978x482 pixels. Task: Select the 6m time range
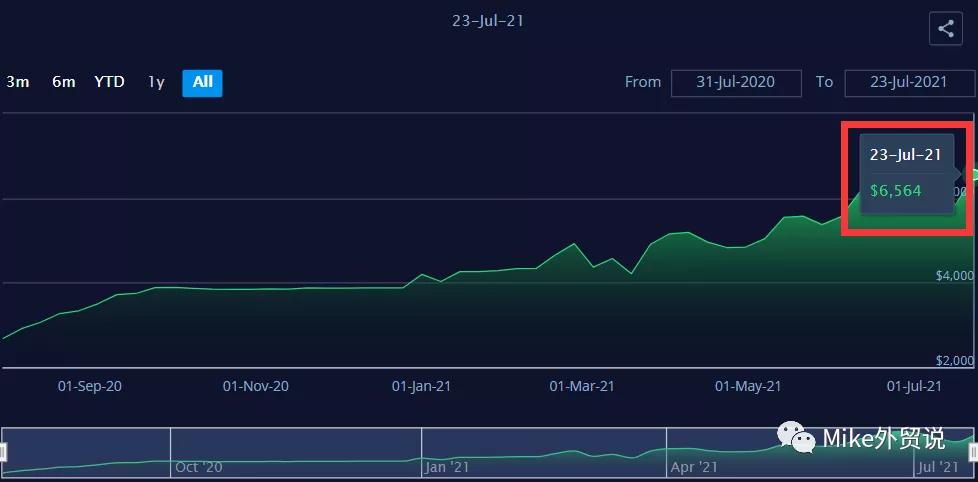64,82
